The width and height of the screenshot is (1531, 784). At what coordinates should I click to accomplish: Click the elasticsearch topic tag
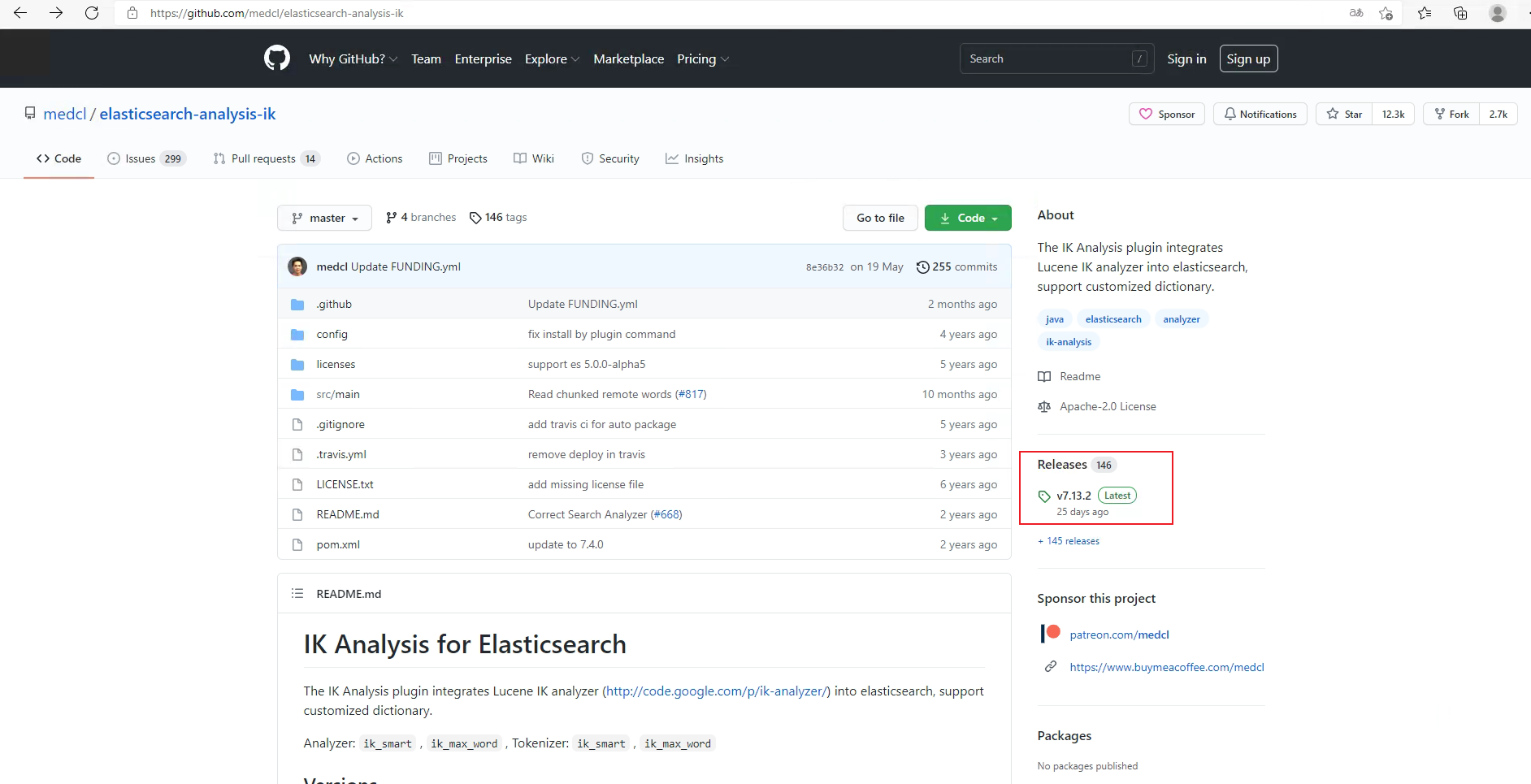coord(1113,319)
